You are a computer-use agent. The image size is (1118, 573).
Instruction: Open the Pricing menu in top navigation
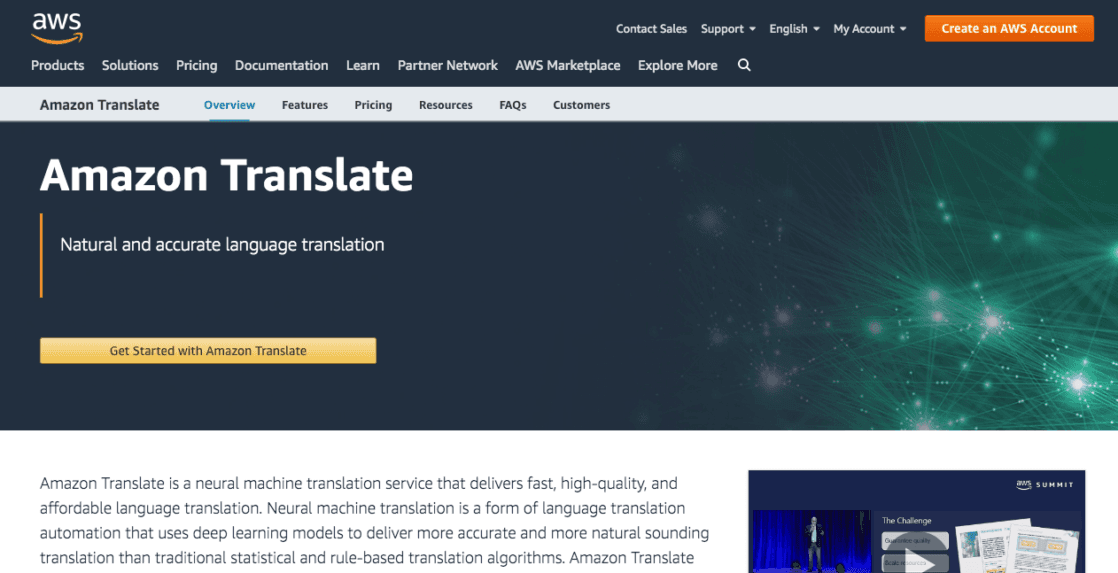(x=196, y=66)
